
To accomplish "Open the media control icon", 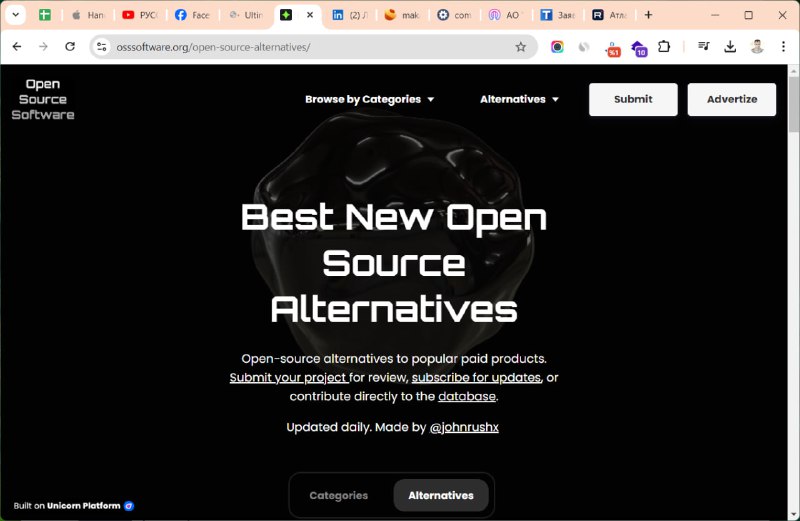I will point(704,46).
